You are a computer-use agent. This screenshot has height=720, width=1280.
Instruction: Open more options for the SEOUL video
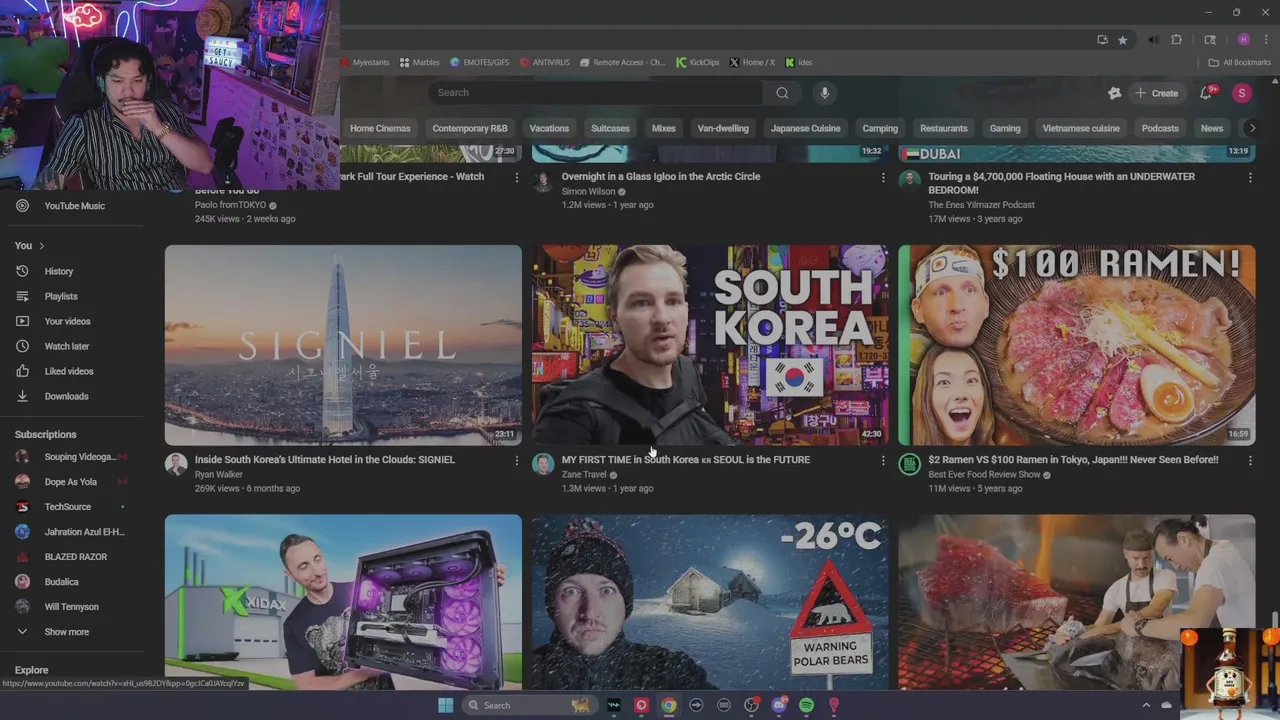click(882, 460)
